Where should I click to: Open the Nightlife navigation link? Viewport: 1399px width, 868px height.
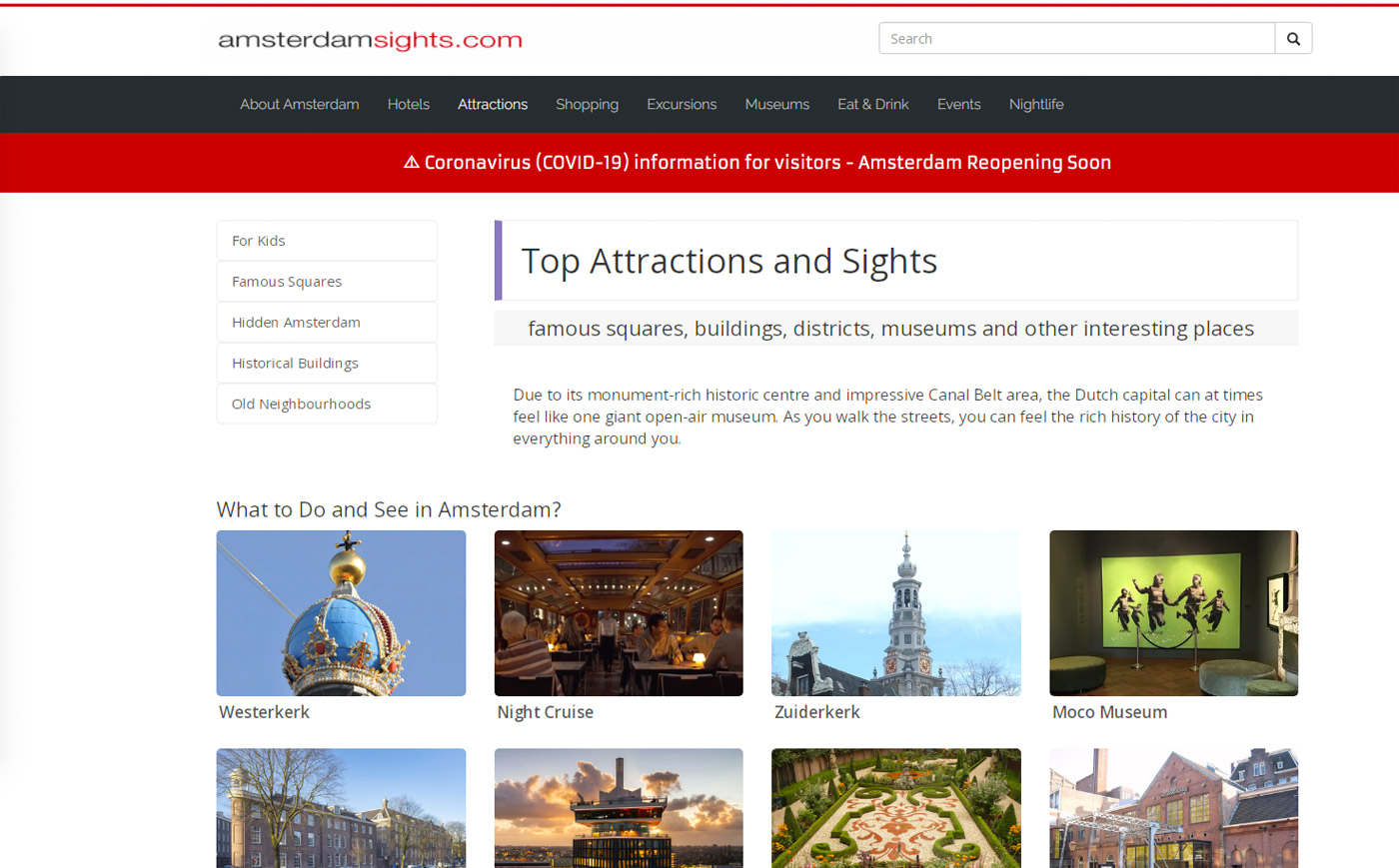[x=1035, y=104]
